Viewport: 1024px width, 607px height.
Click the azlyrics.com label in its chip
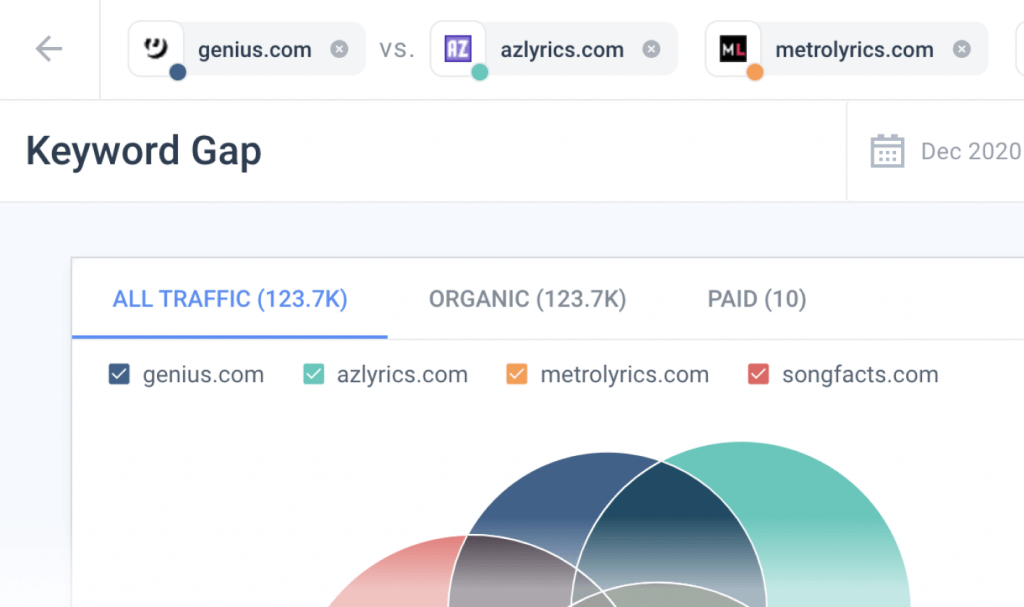tap(562, 47)
